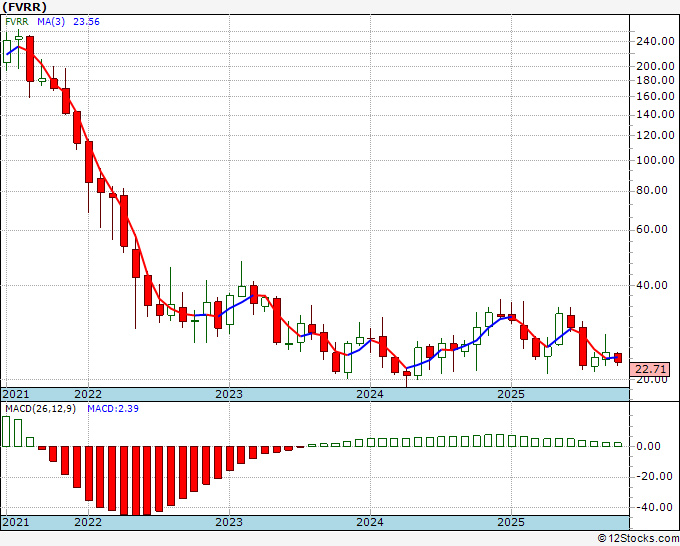Click the 200.00 price axis label
Viewport: 680px width, 546px height.
pos(655,66)
